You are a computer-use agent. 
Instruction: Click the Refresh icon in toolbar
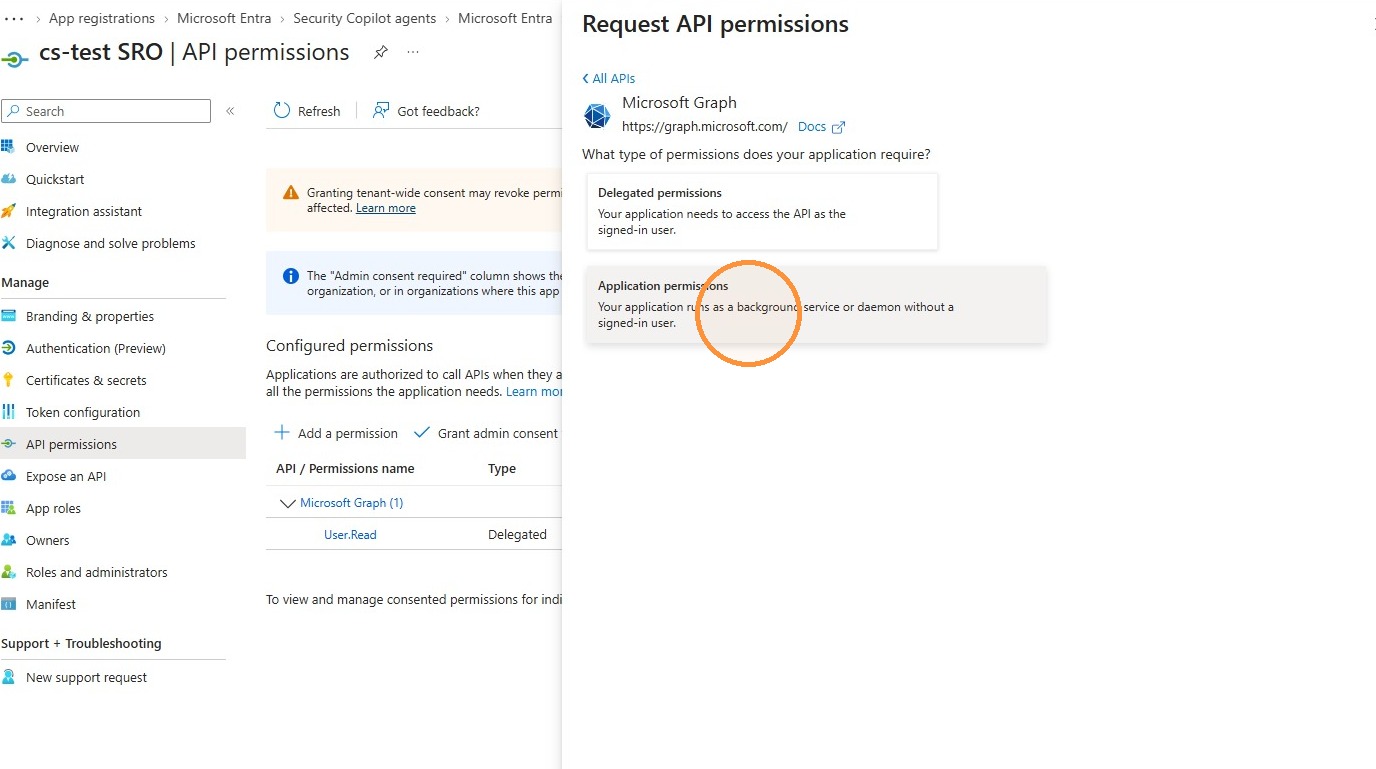(x=282, y=111)
